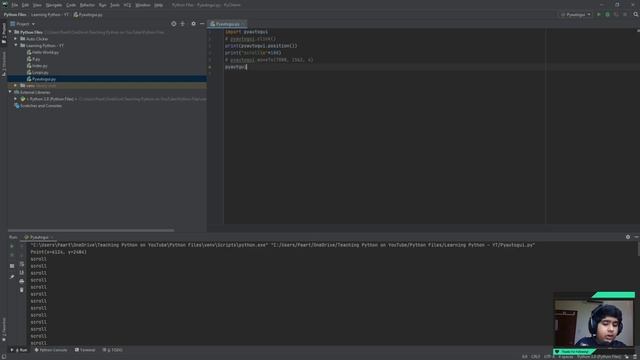Open the Refactor menu
Image resolution: width=640 pixels, height=360 pixels.
coord(87,5)
